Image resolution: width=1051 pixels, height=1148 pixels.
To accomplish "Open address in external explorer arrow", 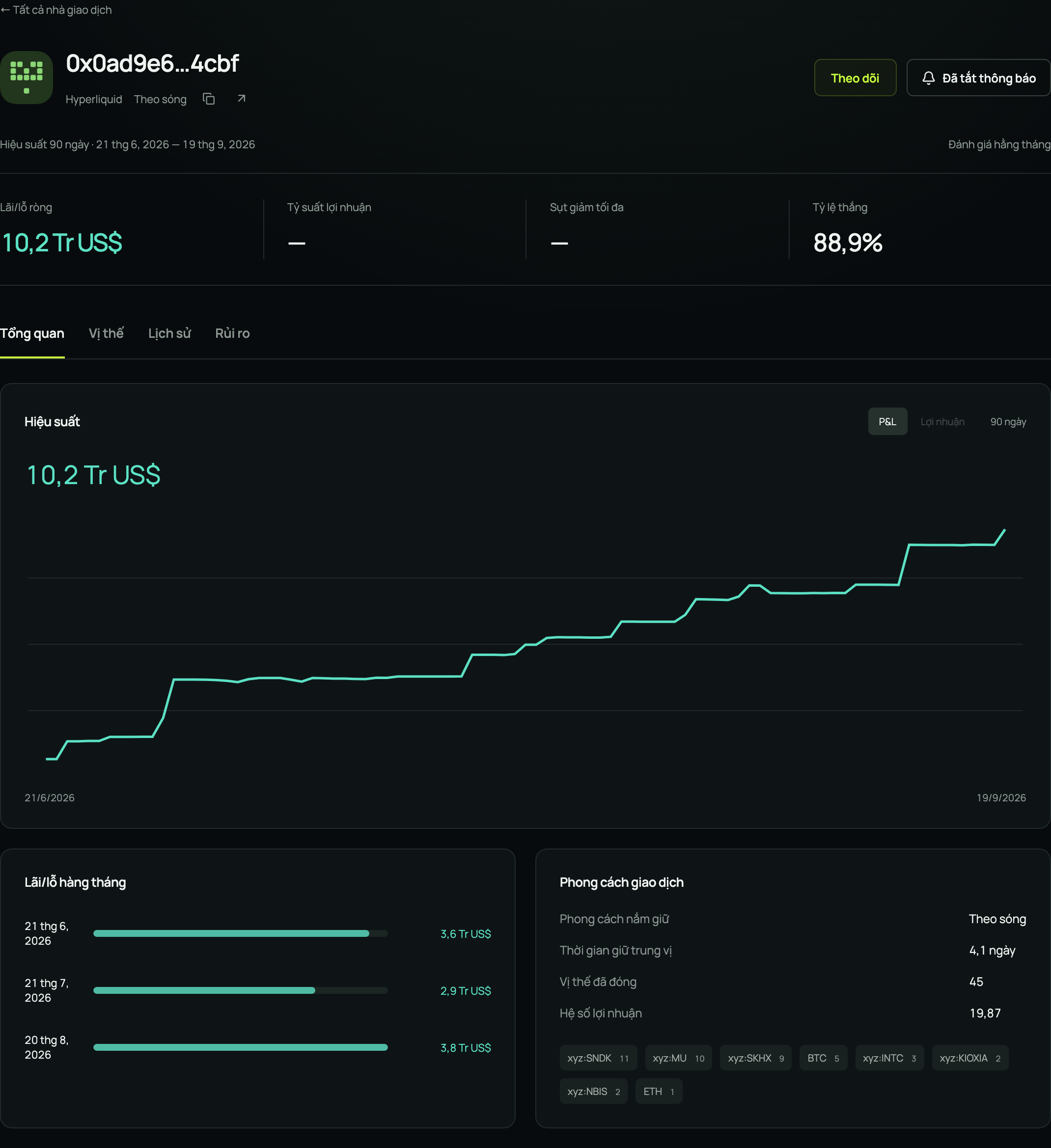I will pyautogui.click(x=242, y=99).
